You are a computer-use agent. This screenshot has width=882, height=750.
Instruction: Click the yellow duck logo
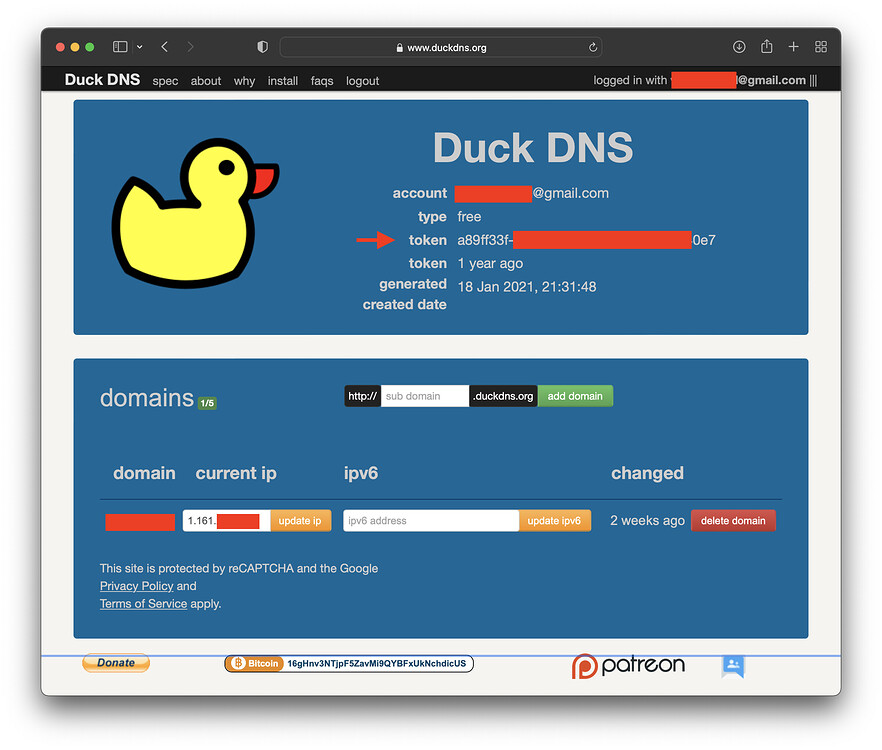tap(195, 214)
